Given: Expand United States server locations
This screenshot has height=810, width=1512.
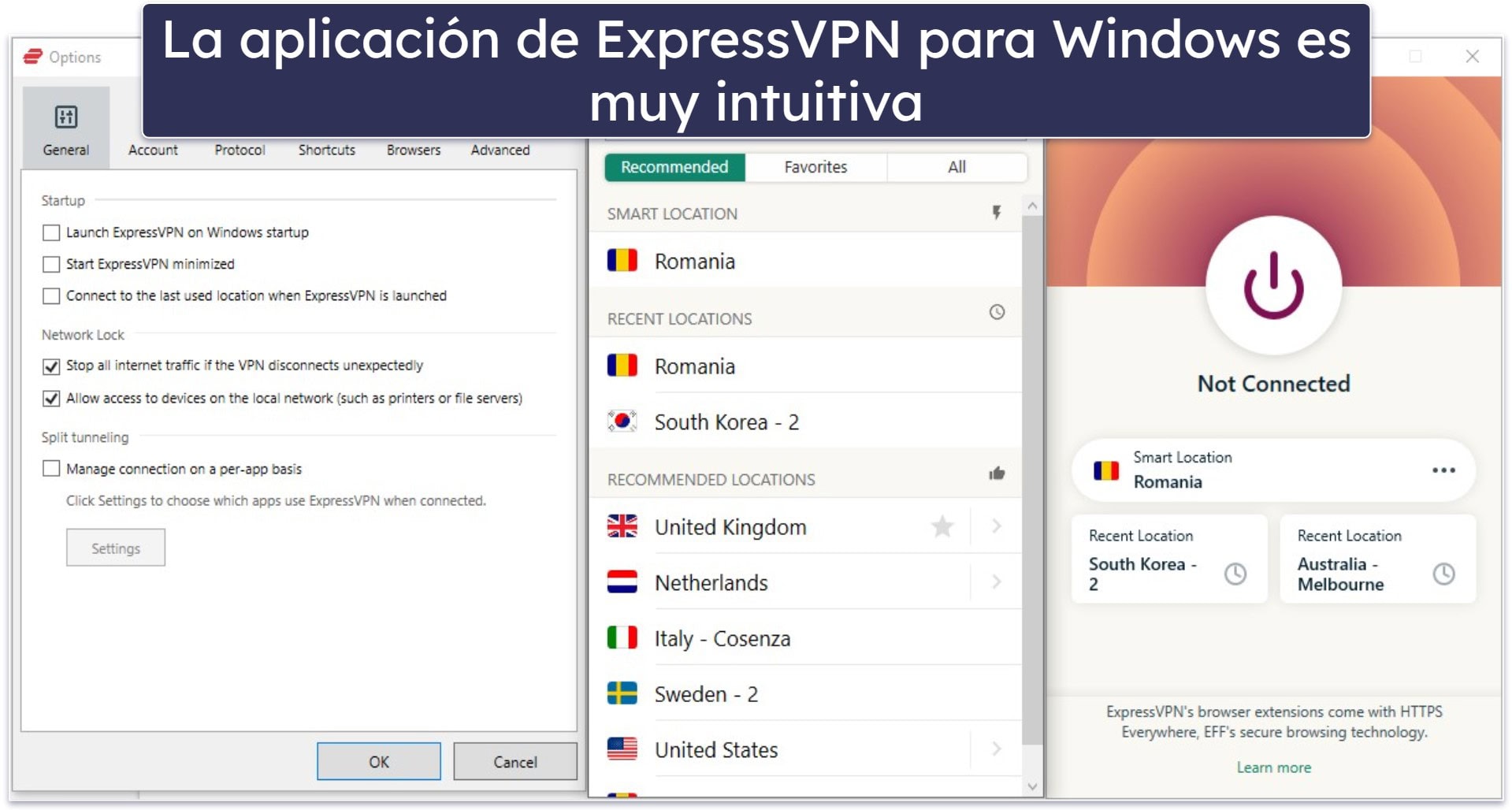Looking at the screenshot, I should 997,749.
